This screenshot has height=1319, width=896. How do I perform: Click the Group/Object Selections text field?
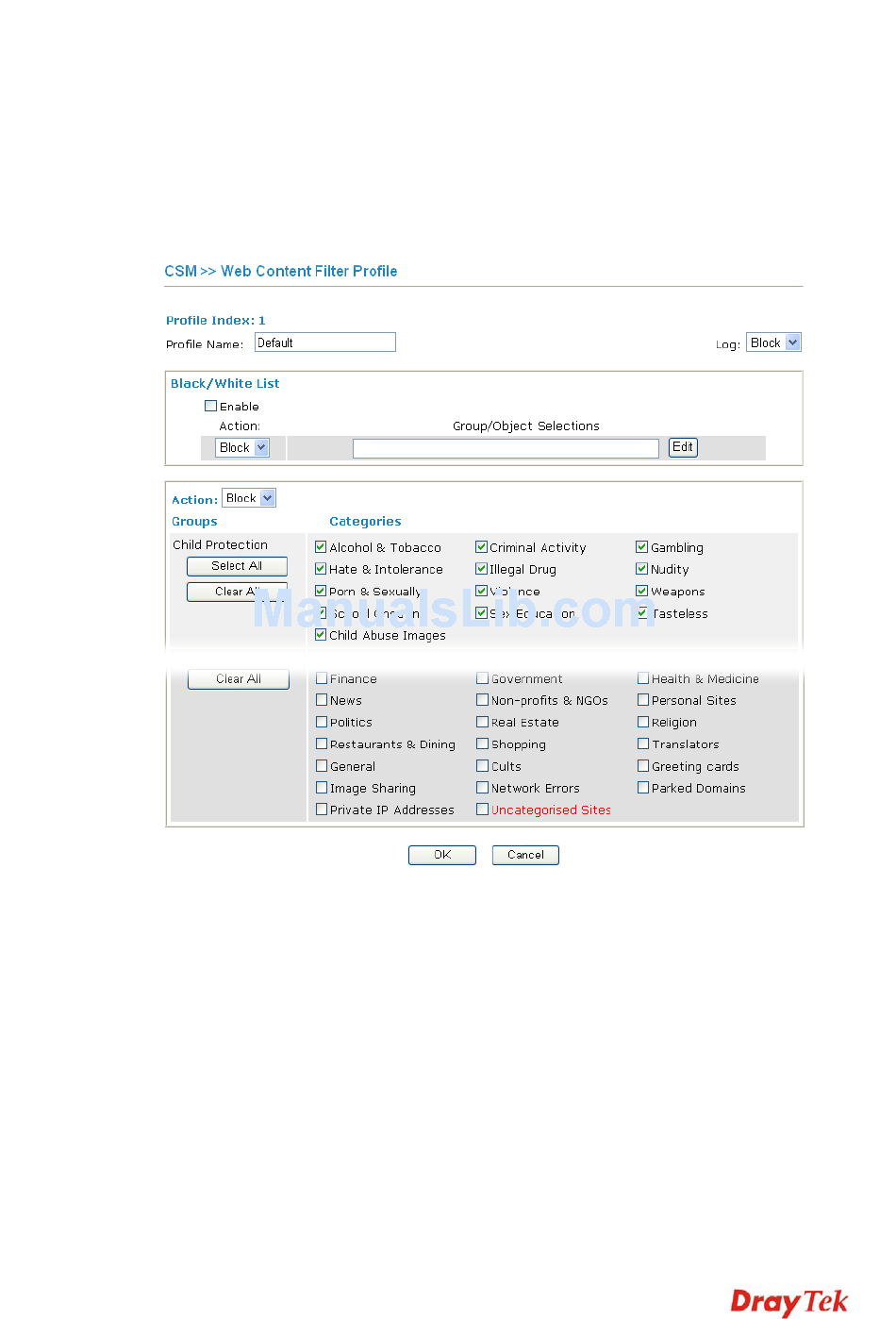[x=506, y=448]
